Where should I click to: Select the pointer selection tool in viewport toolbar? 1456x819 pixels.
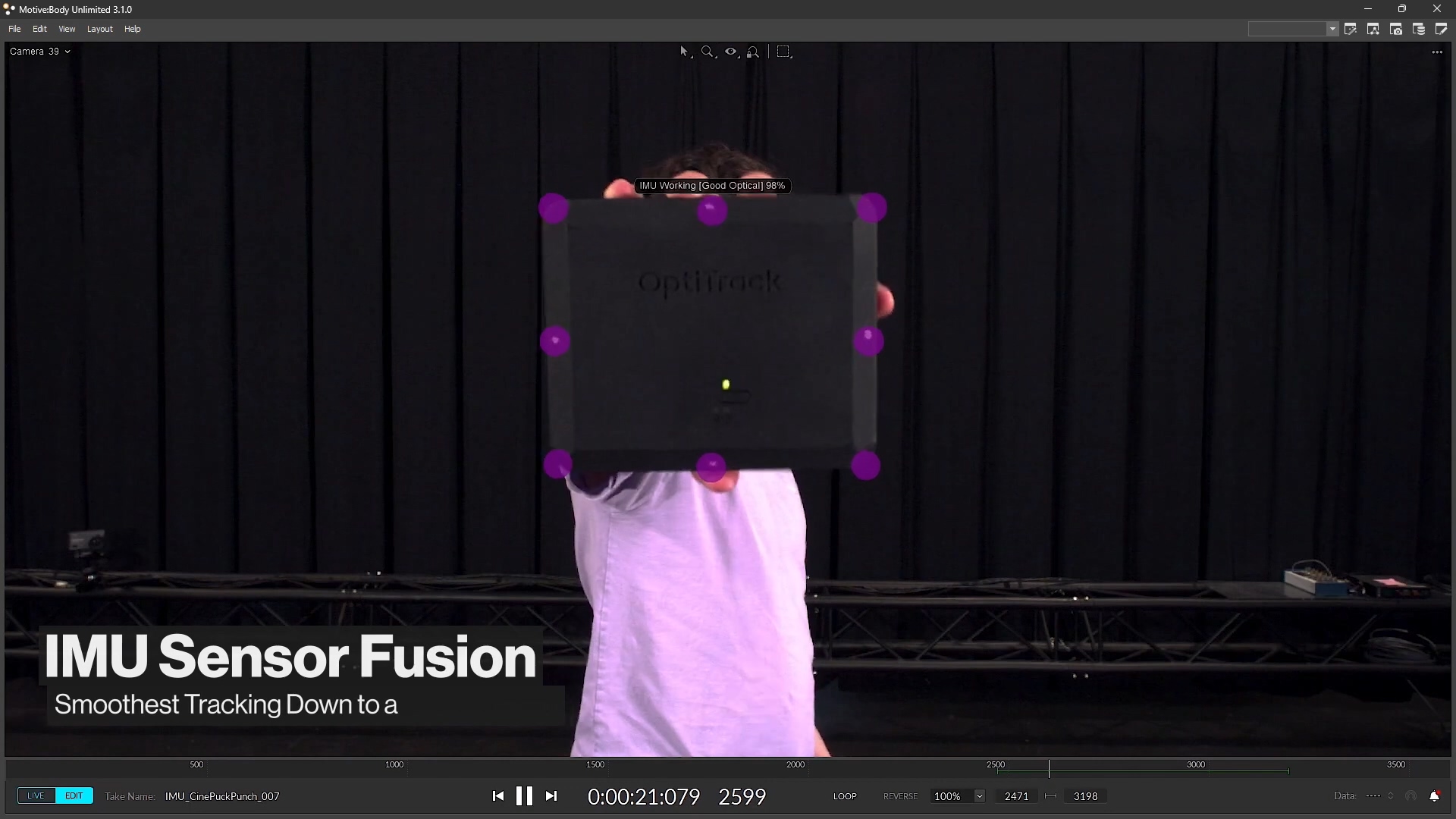pos(685,52)
